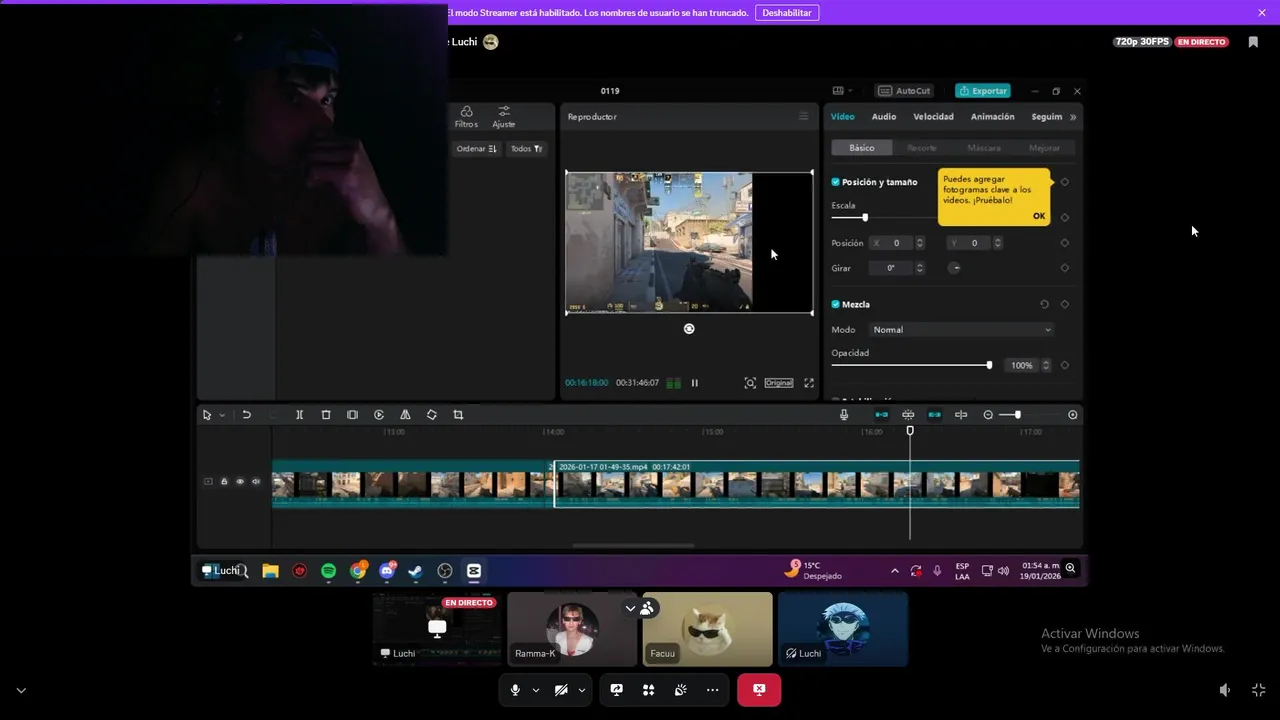
Task: Hide the video track with the eye icon
Action: click(240, 482)
